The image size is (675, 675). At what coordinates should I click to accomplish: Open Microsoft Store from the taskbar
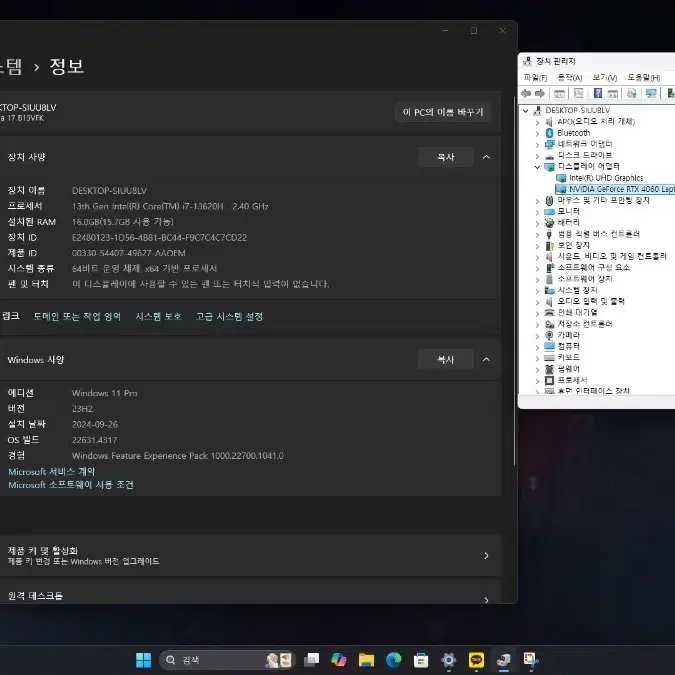(421, 660)
